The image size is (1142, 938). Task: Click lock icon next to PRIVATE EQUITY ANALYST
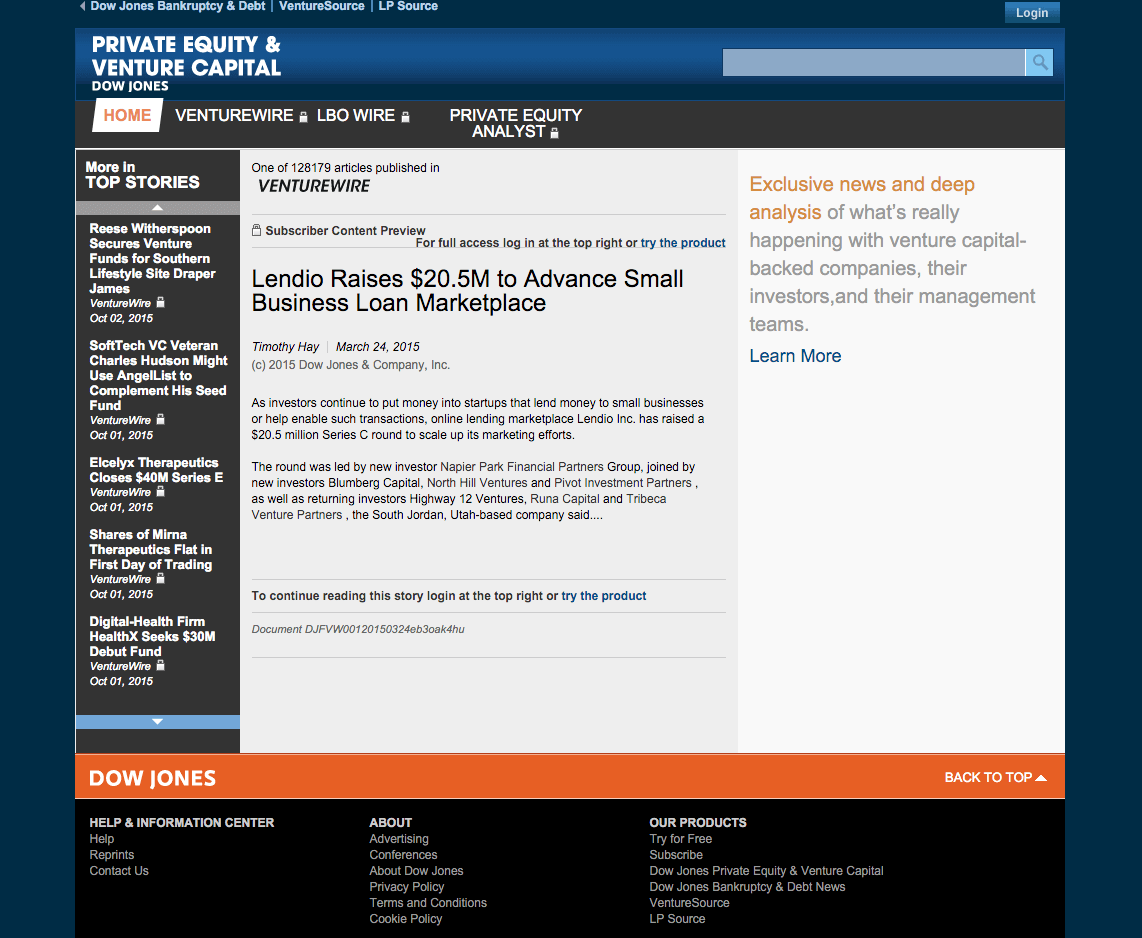coord(554,133)
